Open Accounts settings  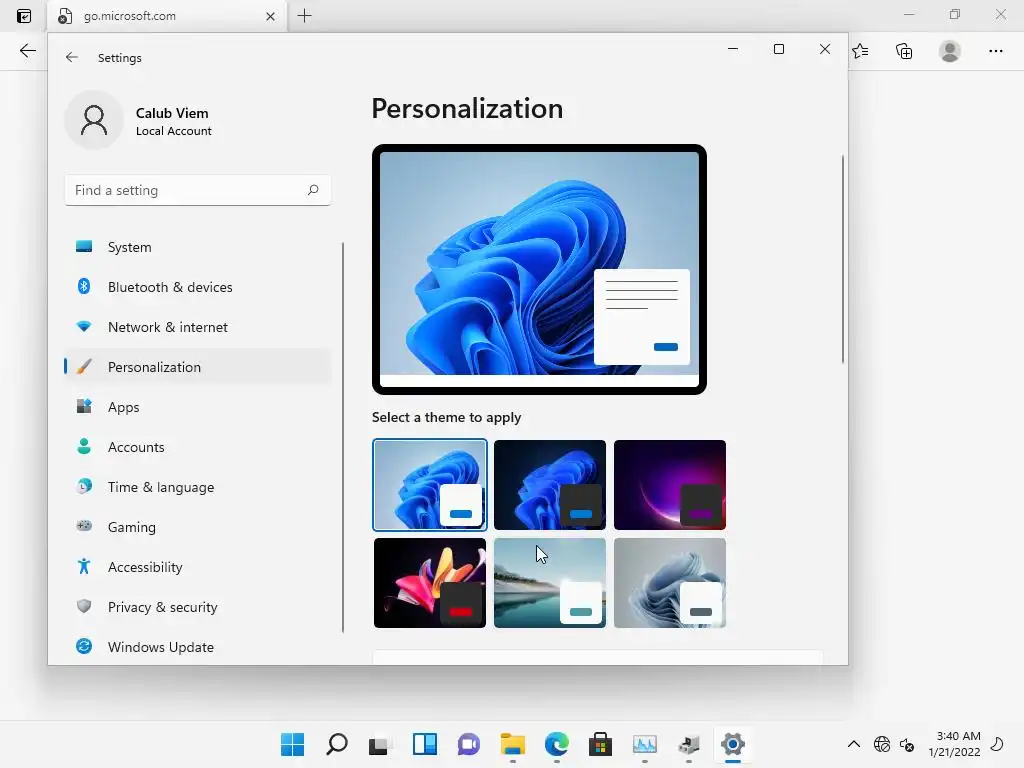[x=197, y=447]
